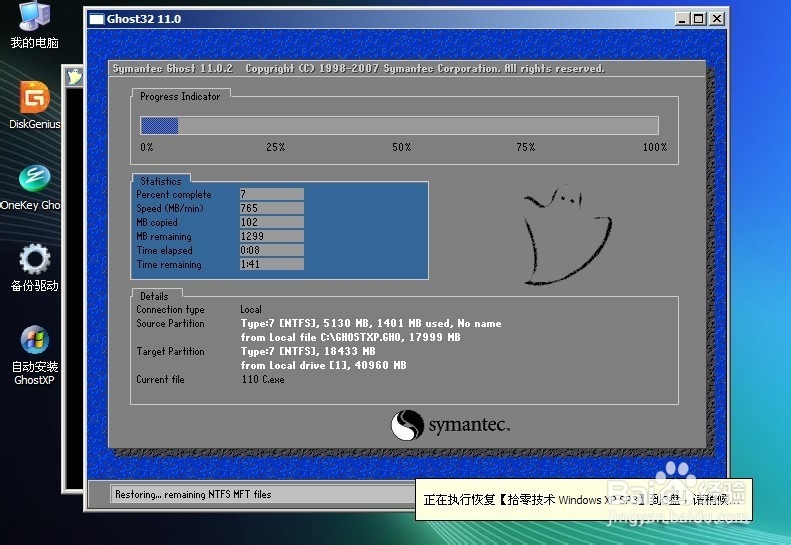Click the restore progress bar

(399, 126)
